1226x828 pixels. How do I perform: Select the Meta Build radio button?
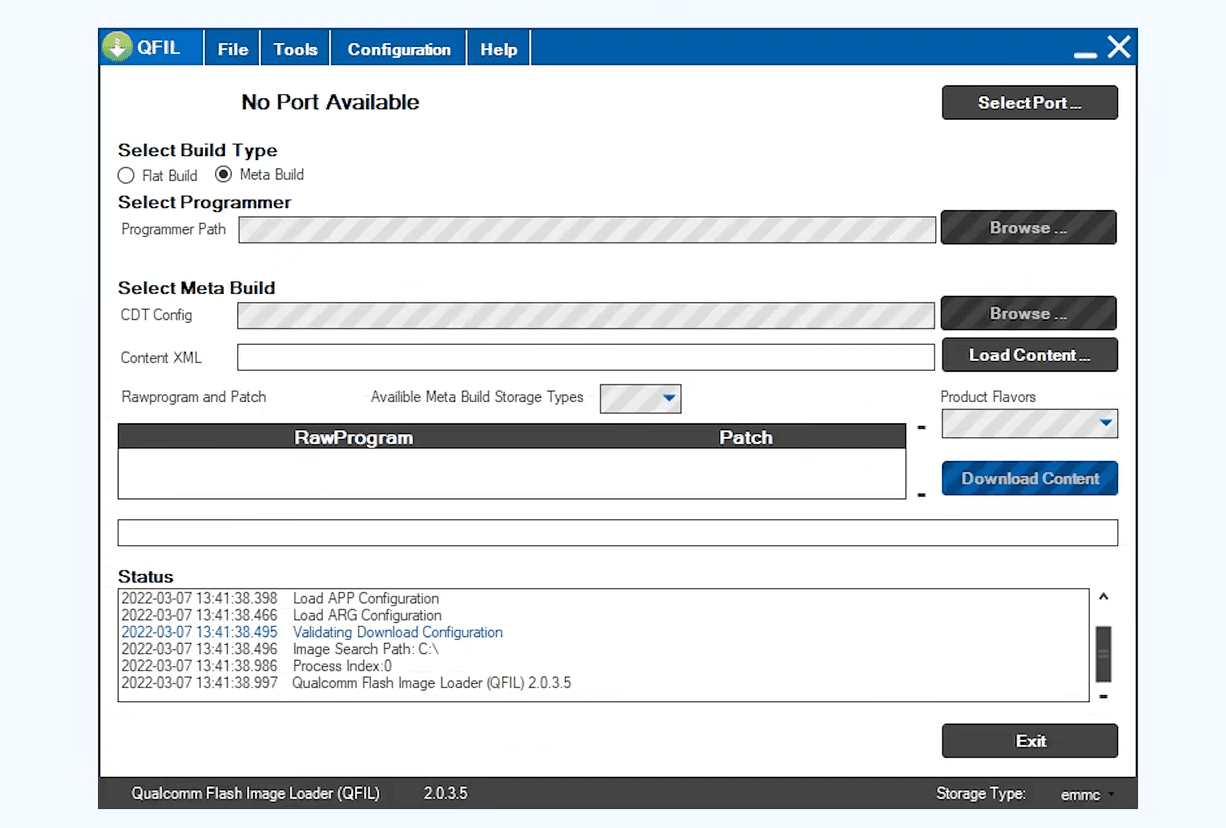click(x=224, y=175)
